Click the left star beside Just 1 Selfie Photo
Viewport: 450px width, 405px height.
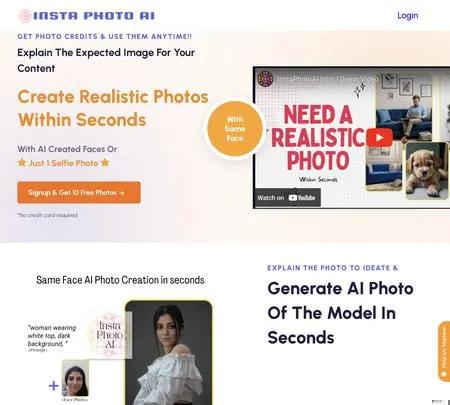(x=22, y=163)
